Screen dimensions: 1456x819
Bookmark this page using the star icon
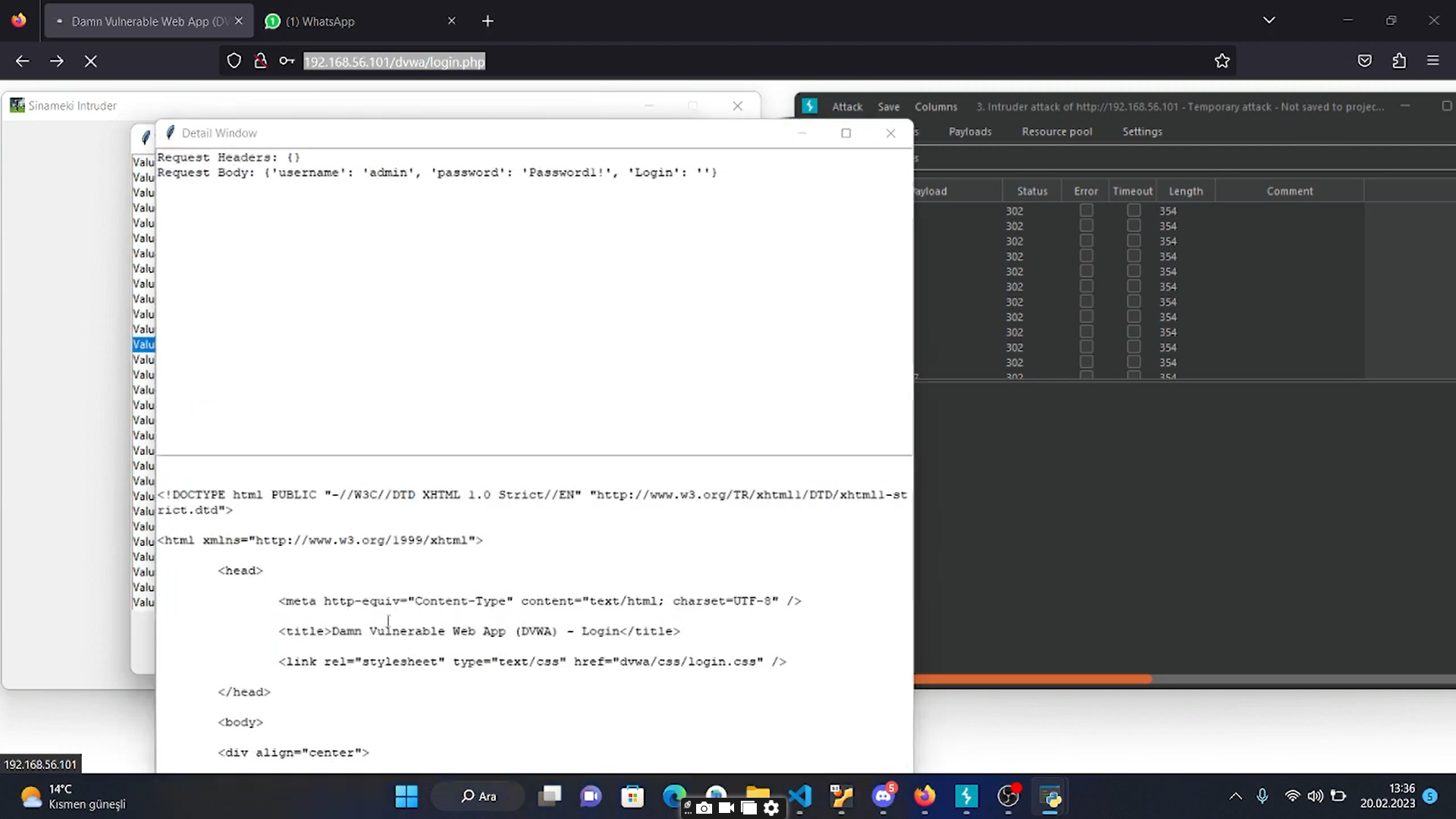1222,61
